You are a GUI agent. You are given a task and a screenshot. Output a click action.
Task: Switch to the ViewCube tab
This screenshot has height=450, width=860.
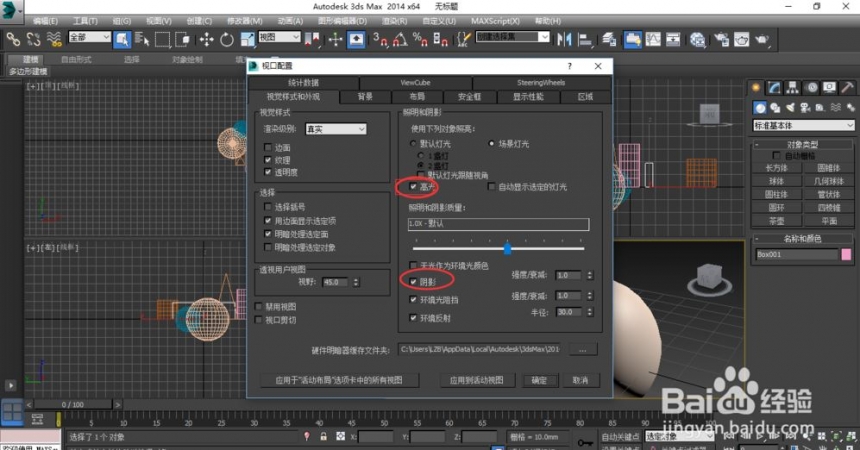(415, 82)
